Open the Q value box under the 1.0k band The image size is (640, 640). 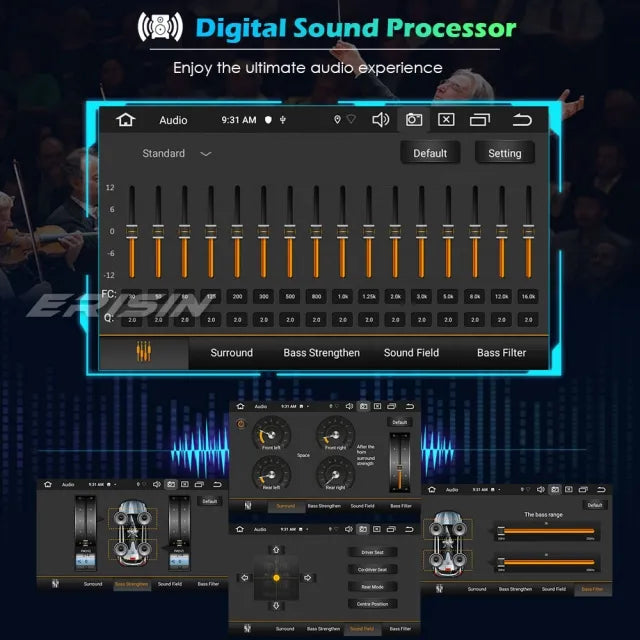(342, 320)
